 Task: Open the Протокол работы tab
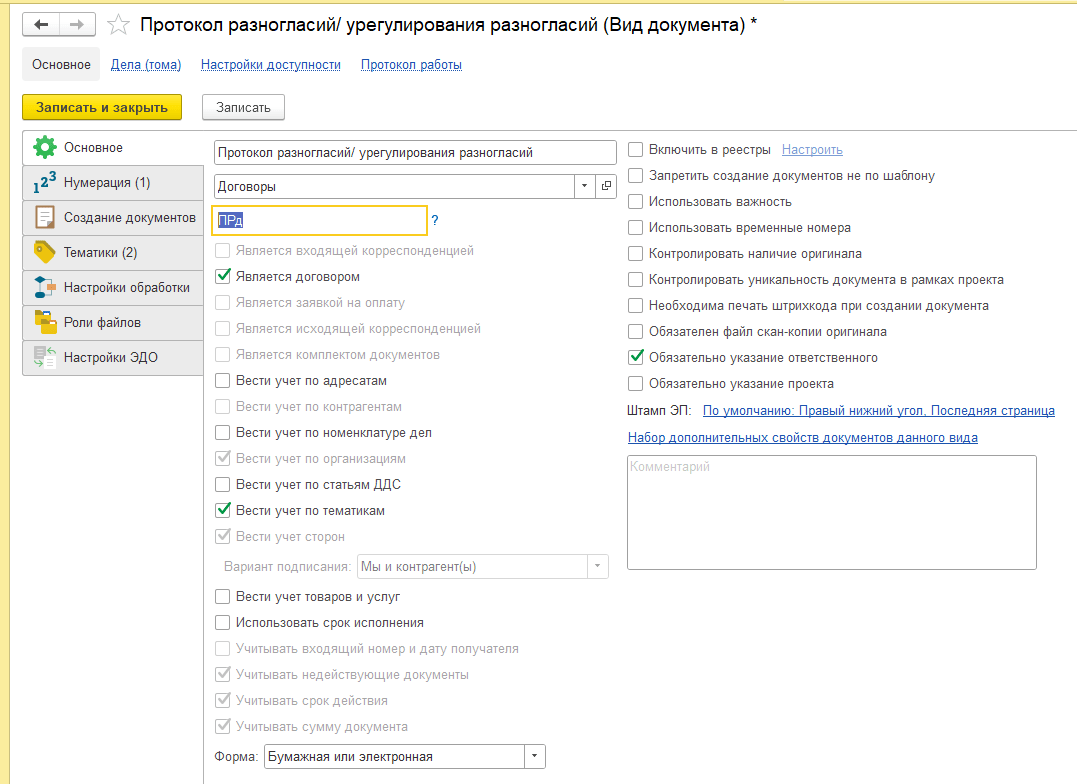click(411, 65)
